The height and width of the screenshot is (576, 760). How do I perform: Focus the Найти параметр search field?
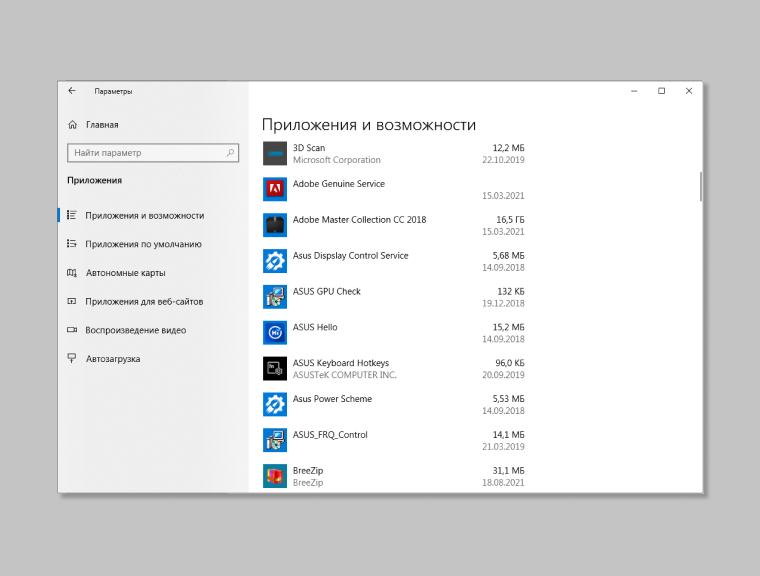tap(153, 153)
